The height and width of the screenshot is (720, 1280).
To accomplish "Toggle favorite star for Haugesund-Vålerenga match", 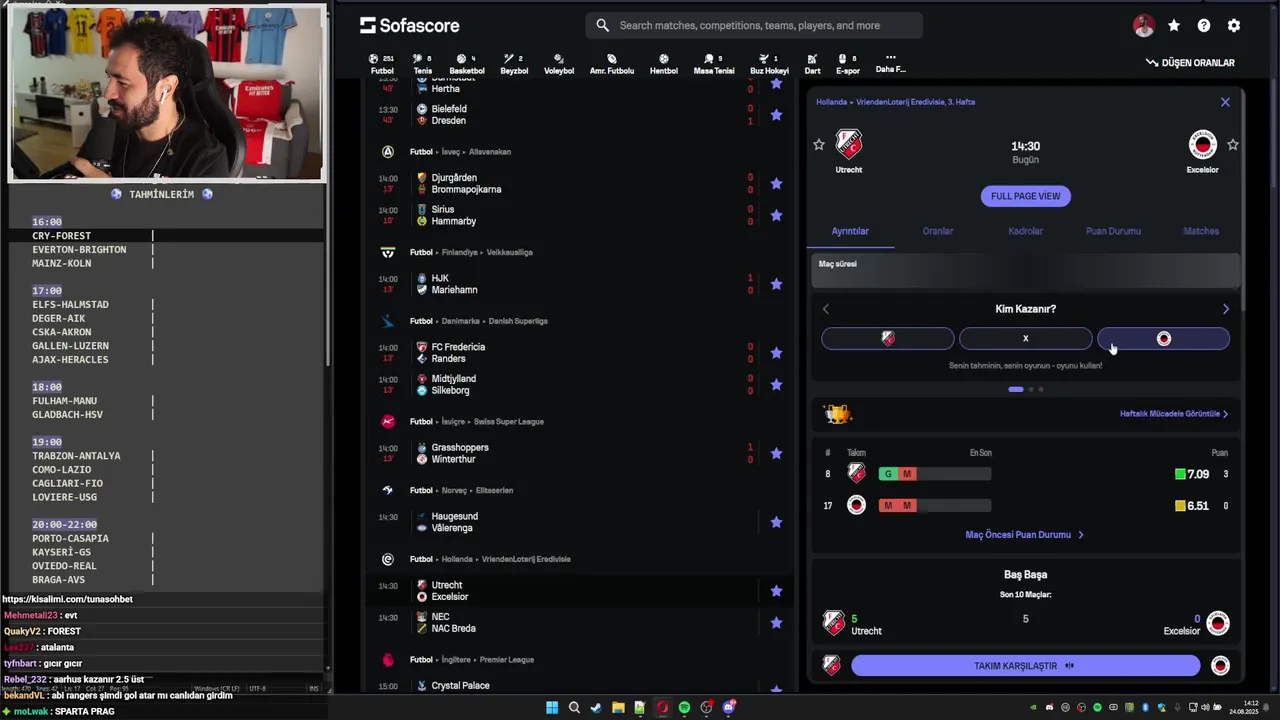I will click(x=776, y=522).
